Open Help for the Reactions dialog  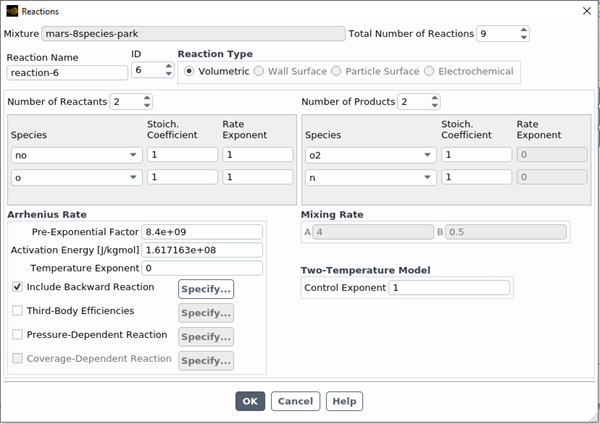pyautogui.click(x=344, y=401)
